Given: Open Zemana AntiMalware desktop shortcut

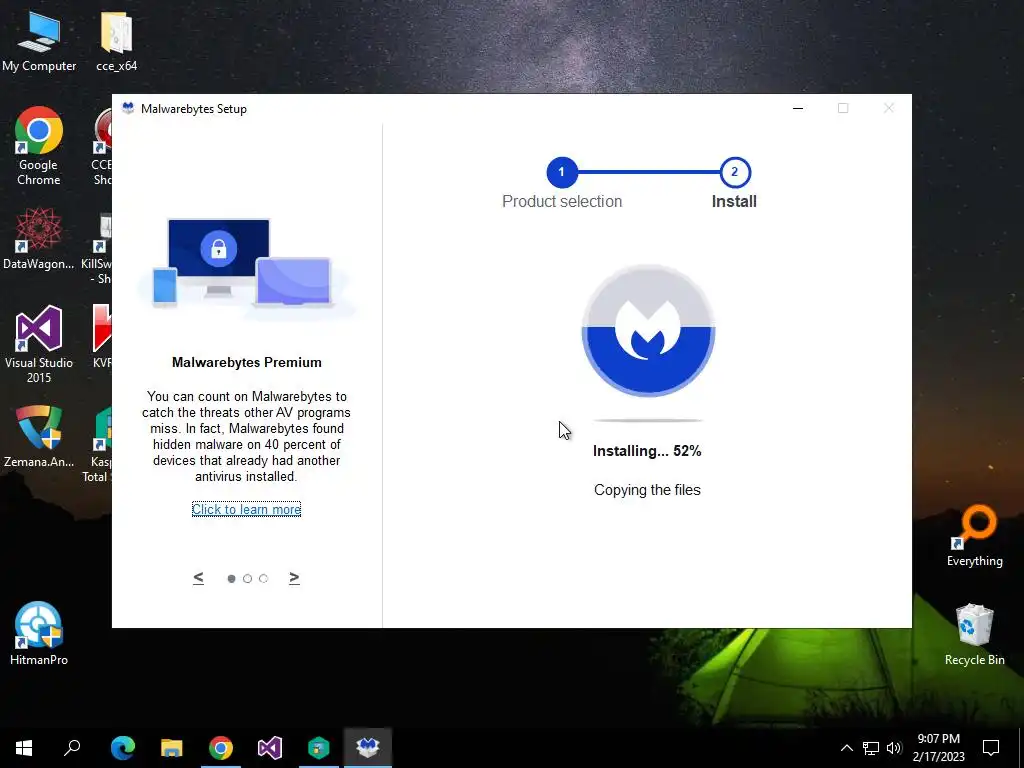Looking at the screenshot, I should [39, 436].
